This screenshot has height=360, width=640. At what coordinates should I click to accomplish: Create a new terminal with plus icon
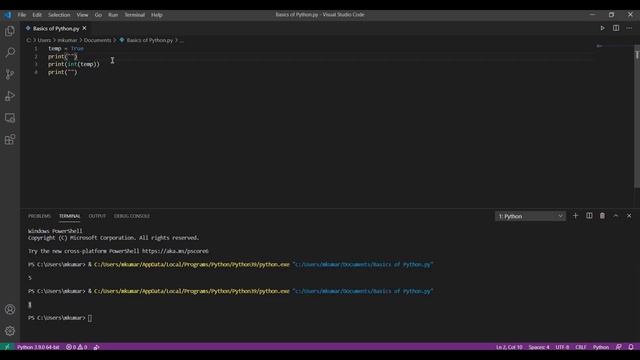tap(576, 216)
